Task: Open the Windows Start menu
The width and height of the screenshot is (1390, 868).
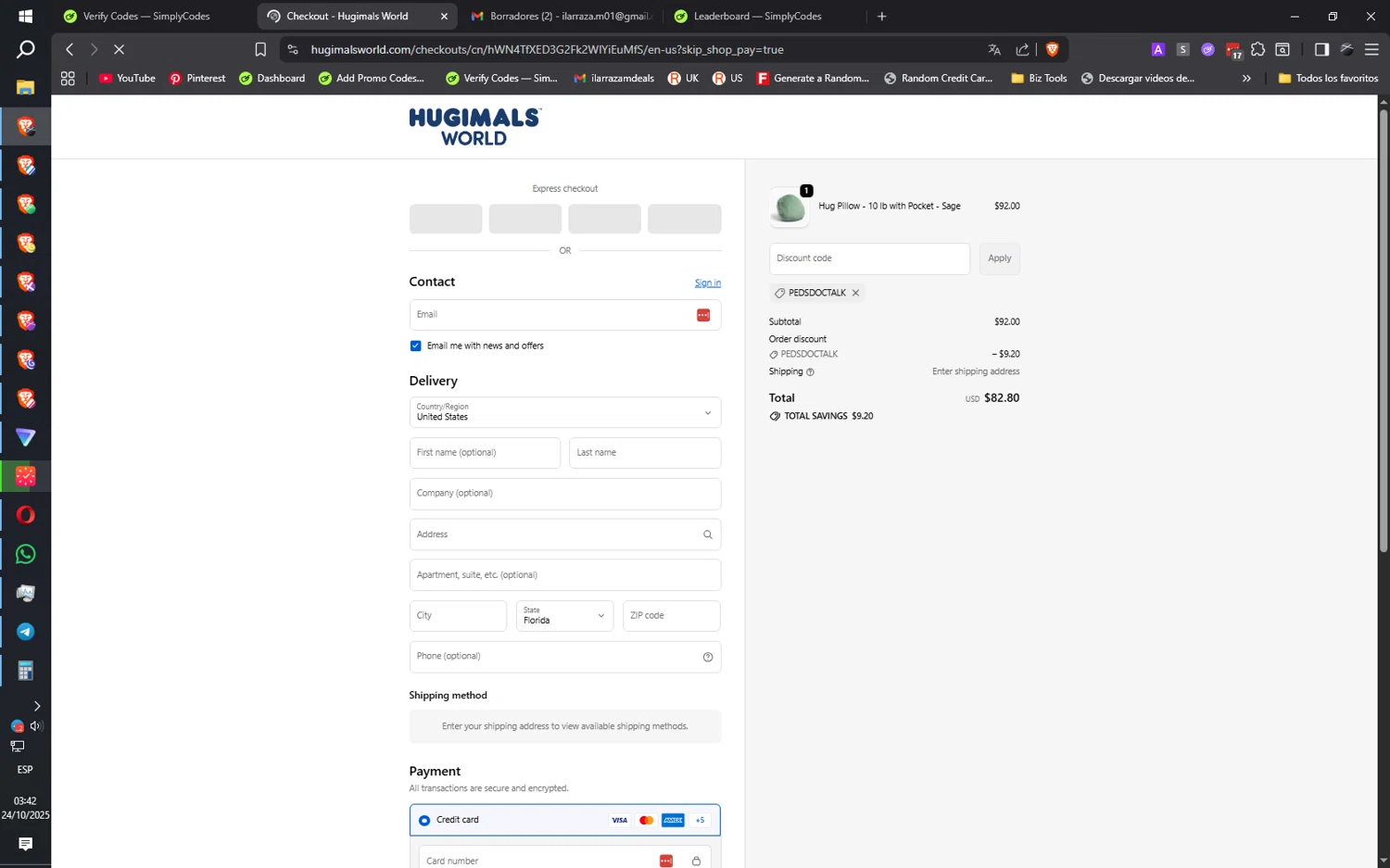Action: click(25, 16)
